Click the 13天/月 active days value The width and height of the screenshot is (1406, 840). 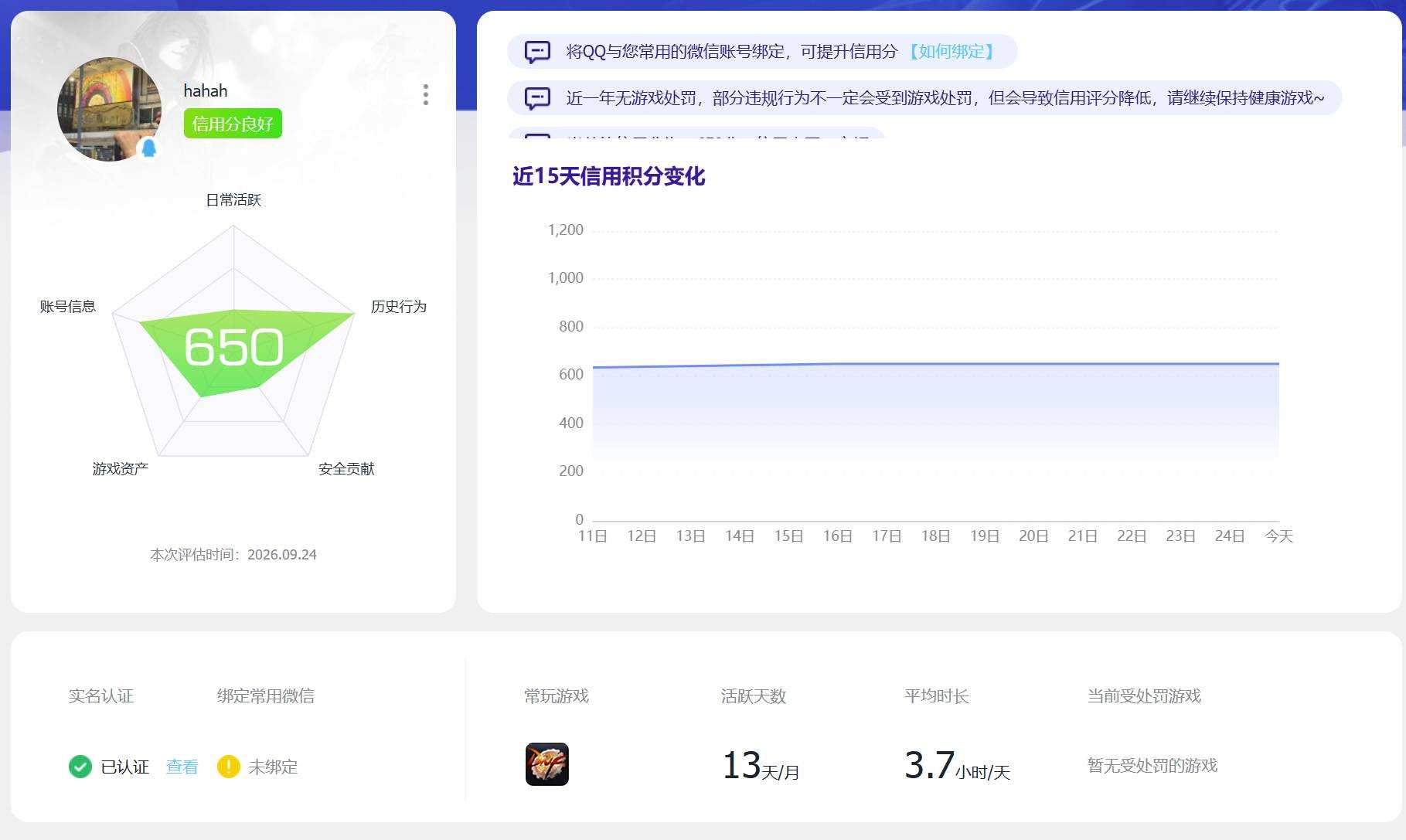click(x=761, y=766)
